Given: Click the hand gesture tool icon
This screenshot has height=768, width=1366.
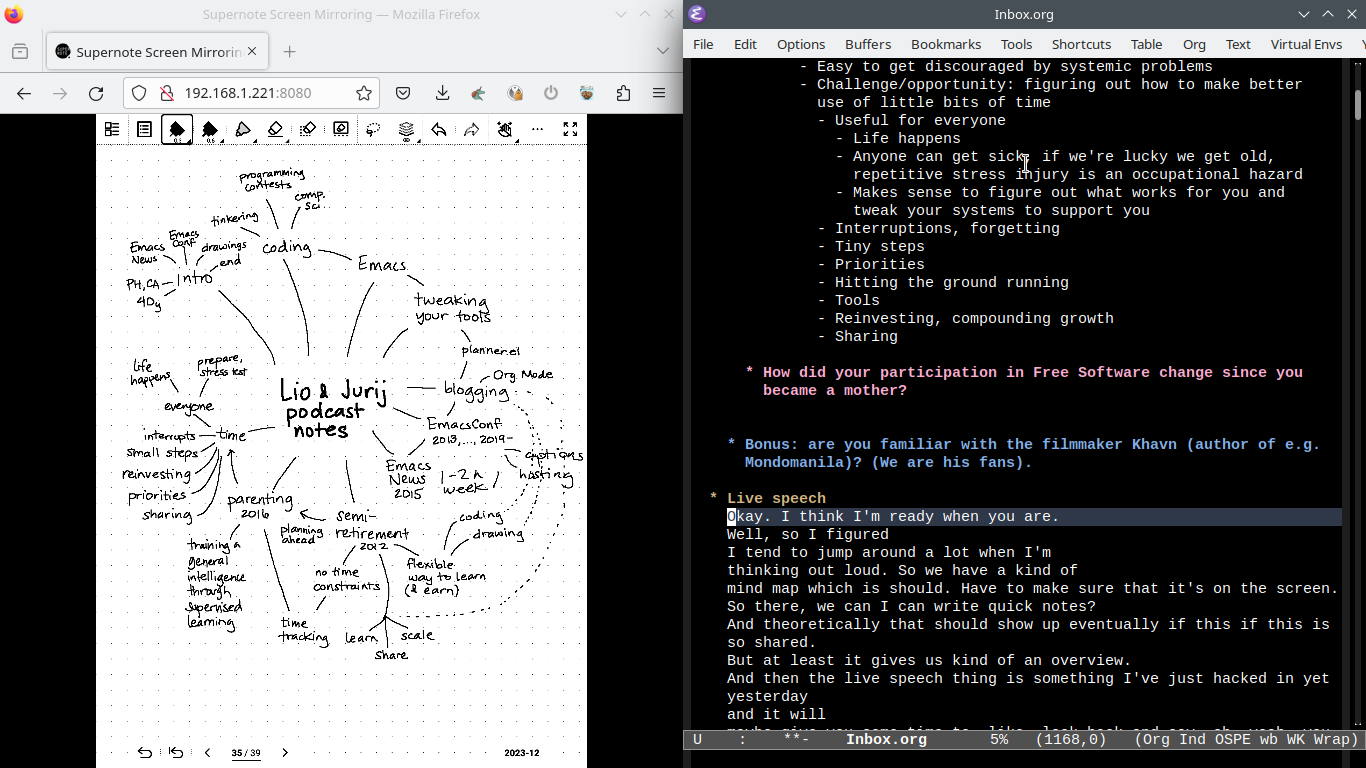Looking at the screenshot, I should tap(505, 129).
